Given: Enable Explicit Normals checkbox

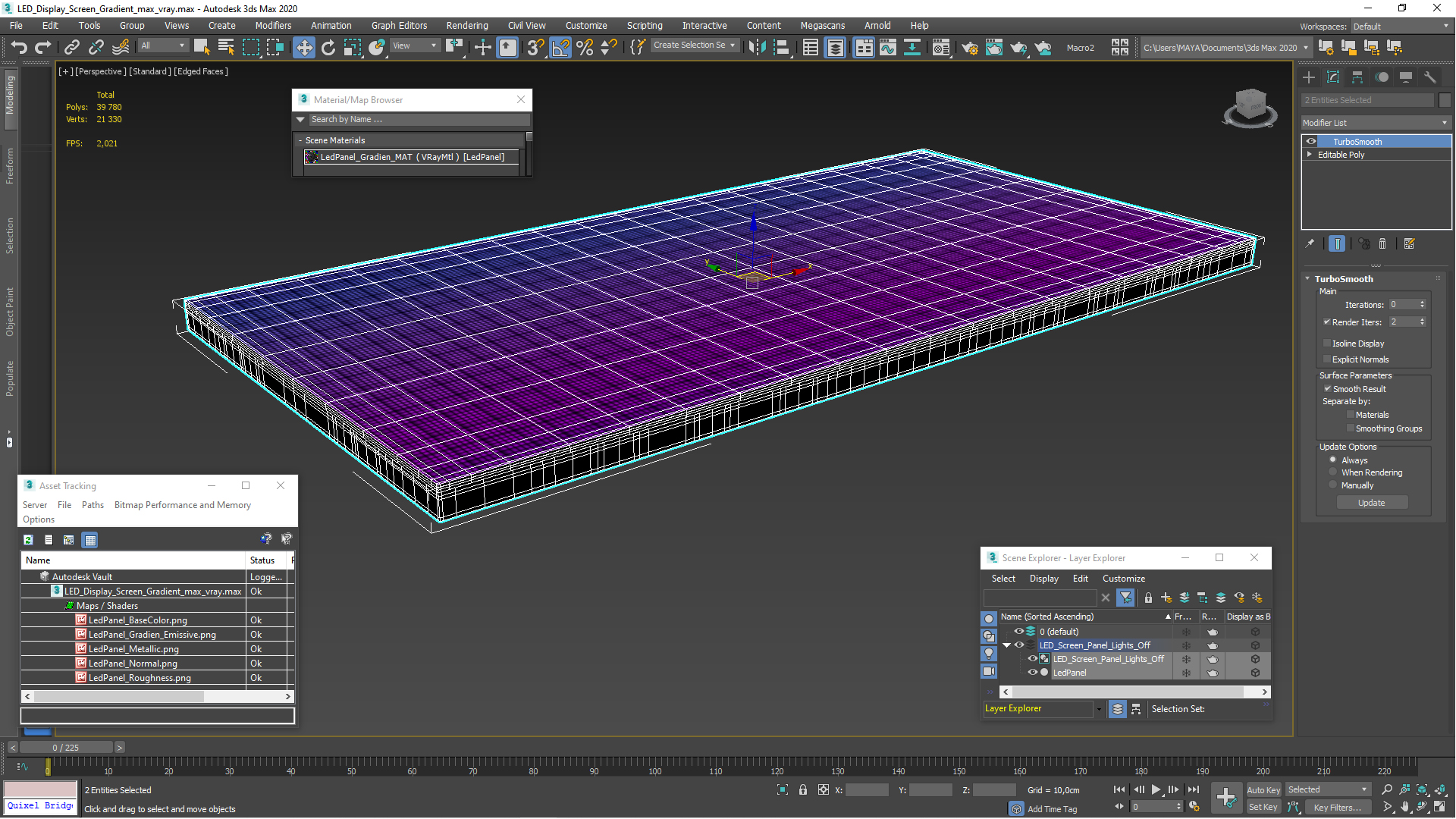Looking at the screenshot, I should pos(1327,359).
